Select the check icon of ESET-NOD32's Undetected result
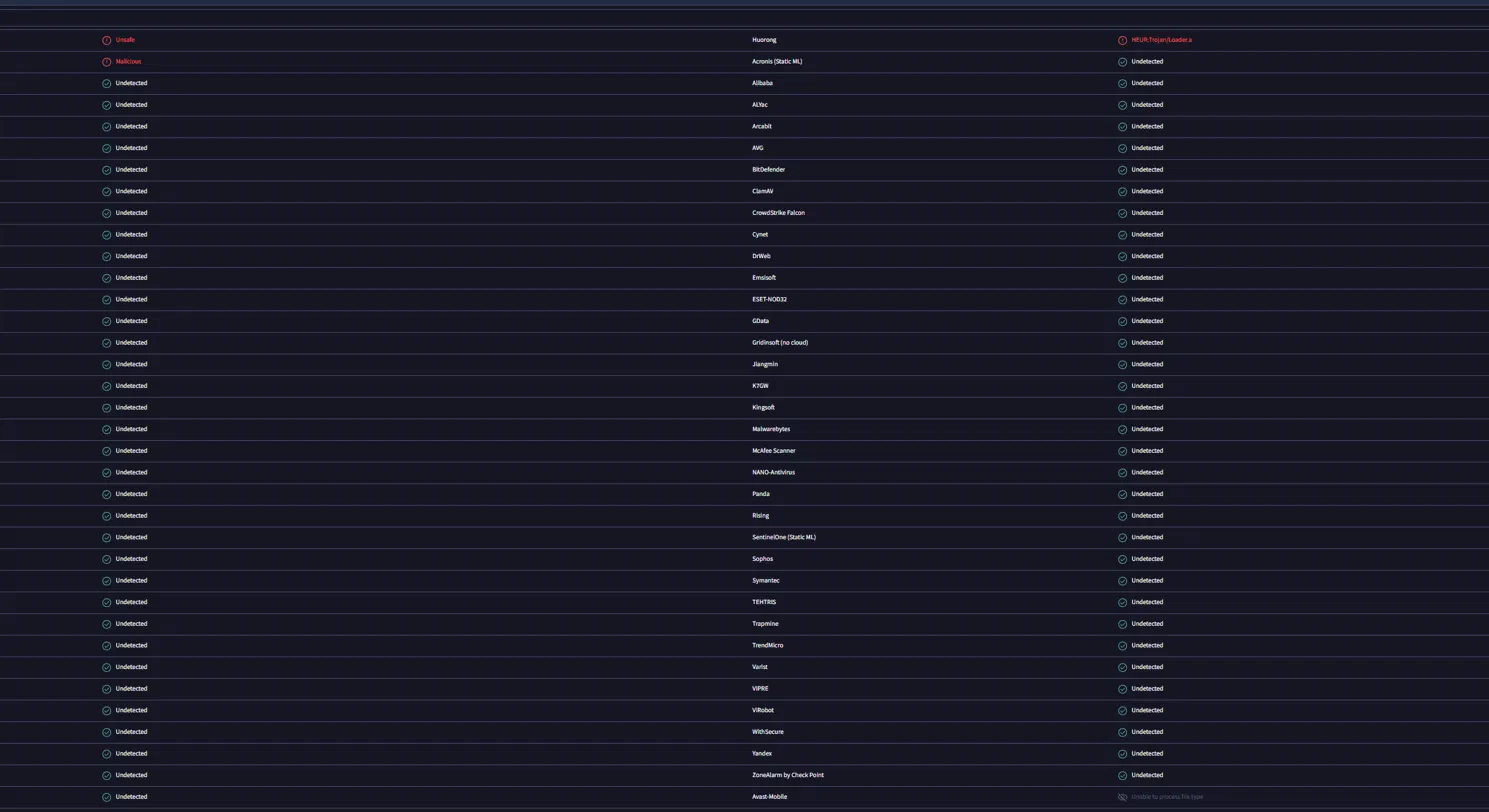Screen dimensions: 1489x812 pos(1123,300)
